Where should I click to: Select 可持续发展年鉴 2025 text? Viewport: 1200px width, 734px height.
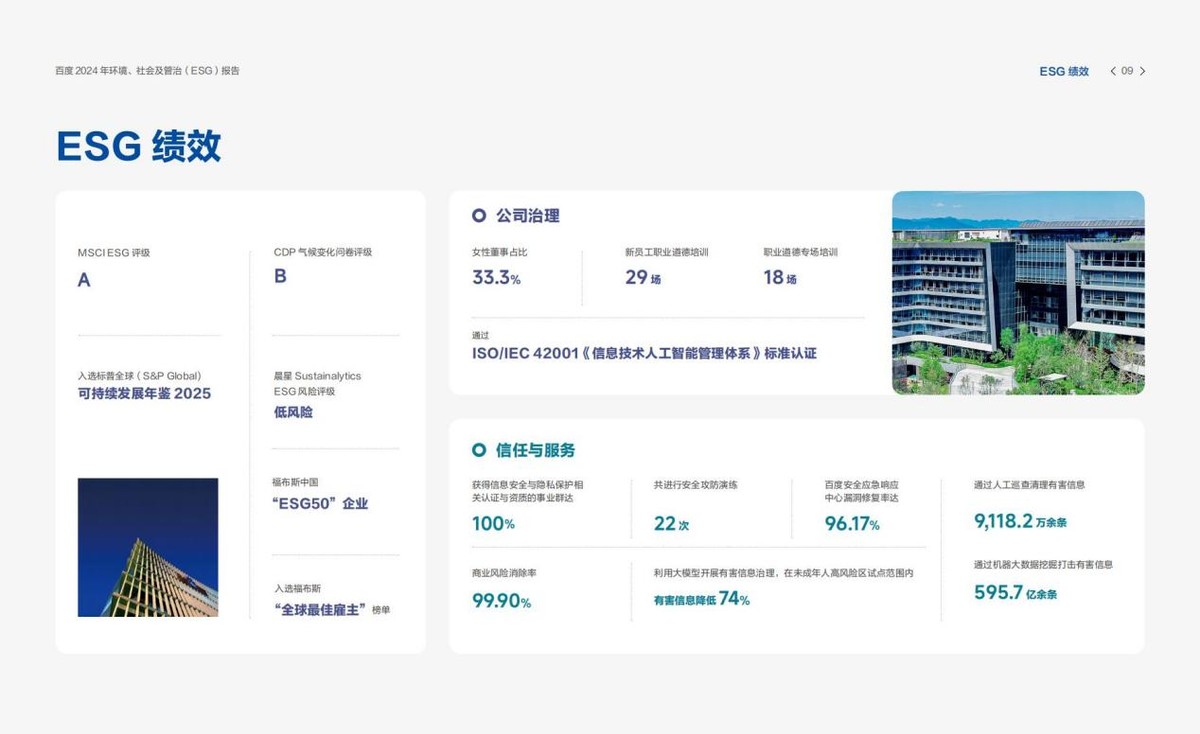tap(145, 394)
